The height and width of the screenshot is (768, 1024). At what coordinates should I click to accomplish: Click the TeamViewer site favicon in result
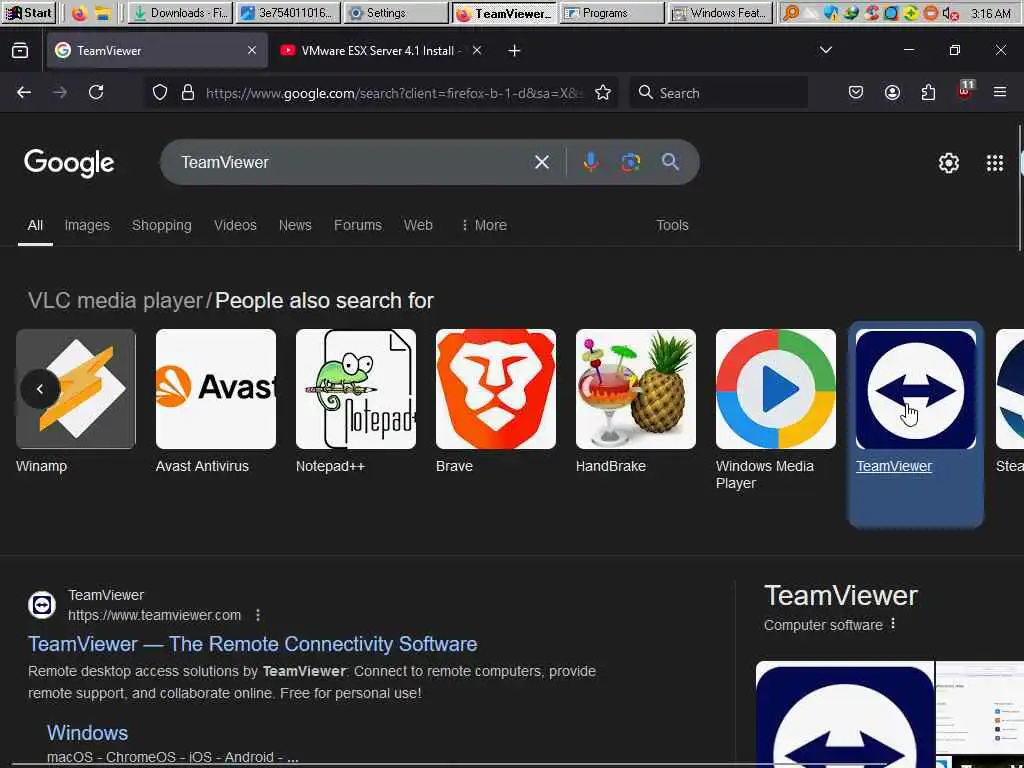pos(42,605)
